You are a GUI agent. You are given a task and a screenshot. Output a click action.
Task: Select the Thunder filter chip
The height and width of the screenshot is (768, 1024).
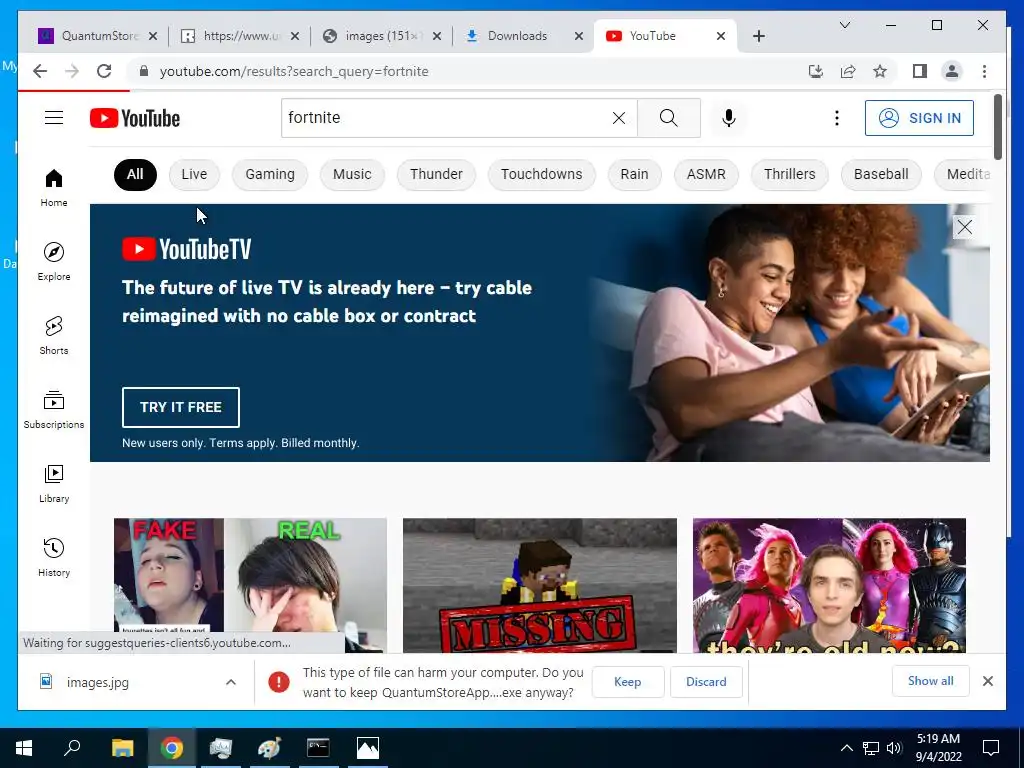coord(436,174)
